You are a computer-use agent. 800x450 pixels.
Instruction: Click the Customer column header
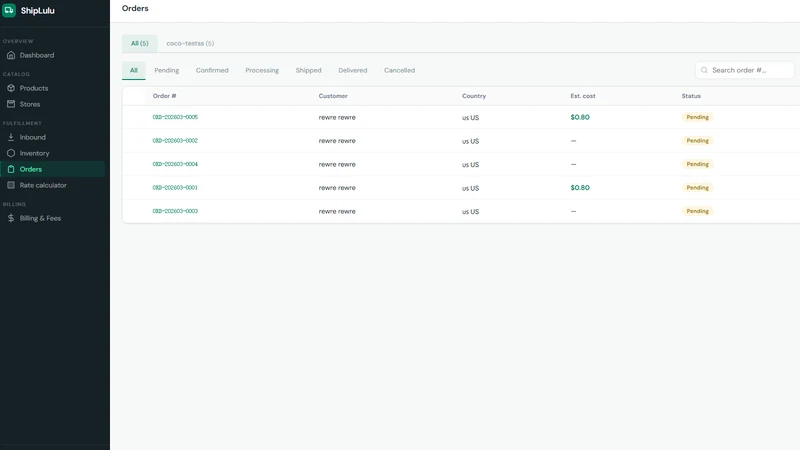(333, 96)
